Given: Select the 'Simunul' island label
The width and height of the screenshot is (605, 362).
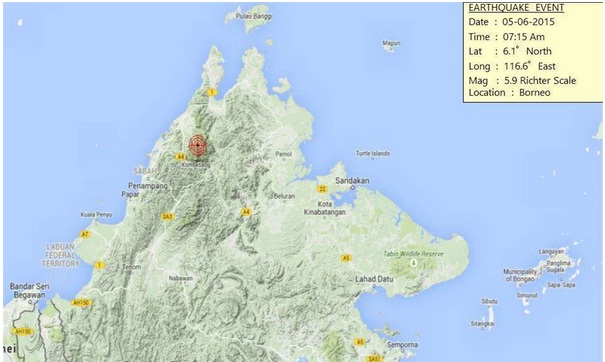Looking at the screenshot, I should [527, 295].
